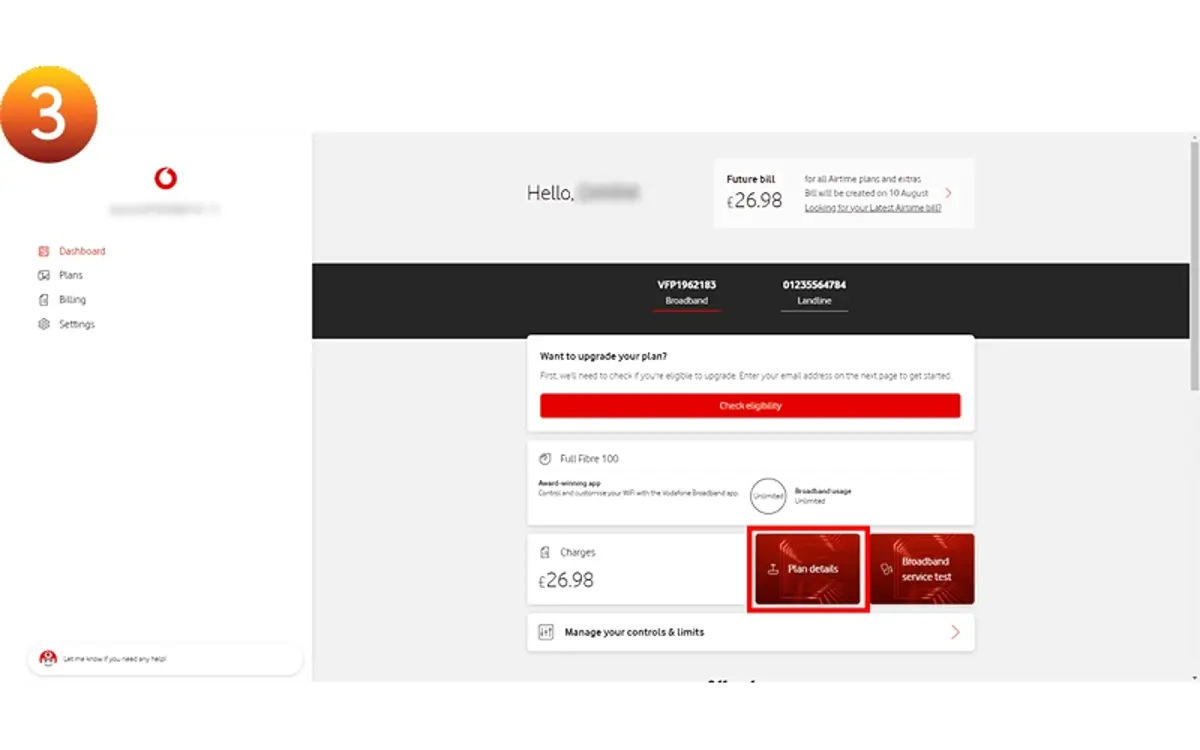Click the Vodafone logo
The image size is (1200, 750).
tap(165, 179)
